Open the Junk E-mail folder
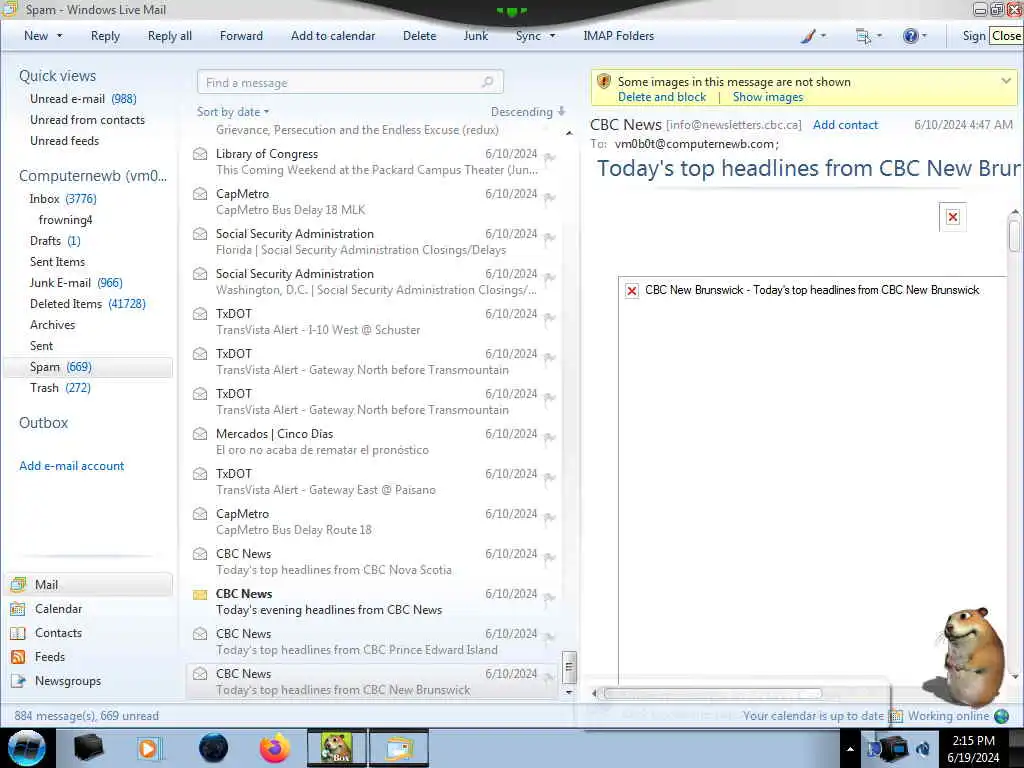This screenshot has width=1024, height=768. (x=76, y=282)
